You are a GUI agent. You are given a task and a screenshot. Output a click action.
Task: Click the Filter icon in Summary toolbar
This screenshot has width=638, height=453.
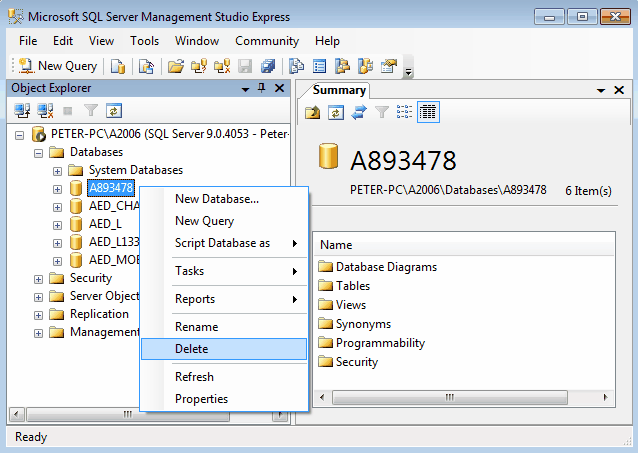pyautogui.click(x=382, y=112)
